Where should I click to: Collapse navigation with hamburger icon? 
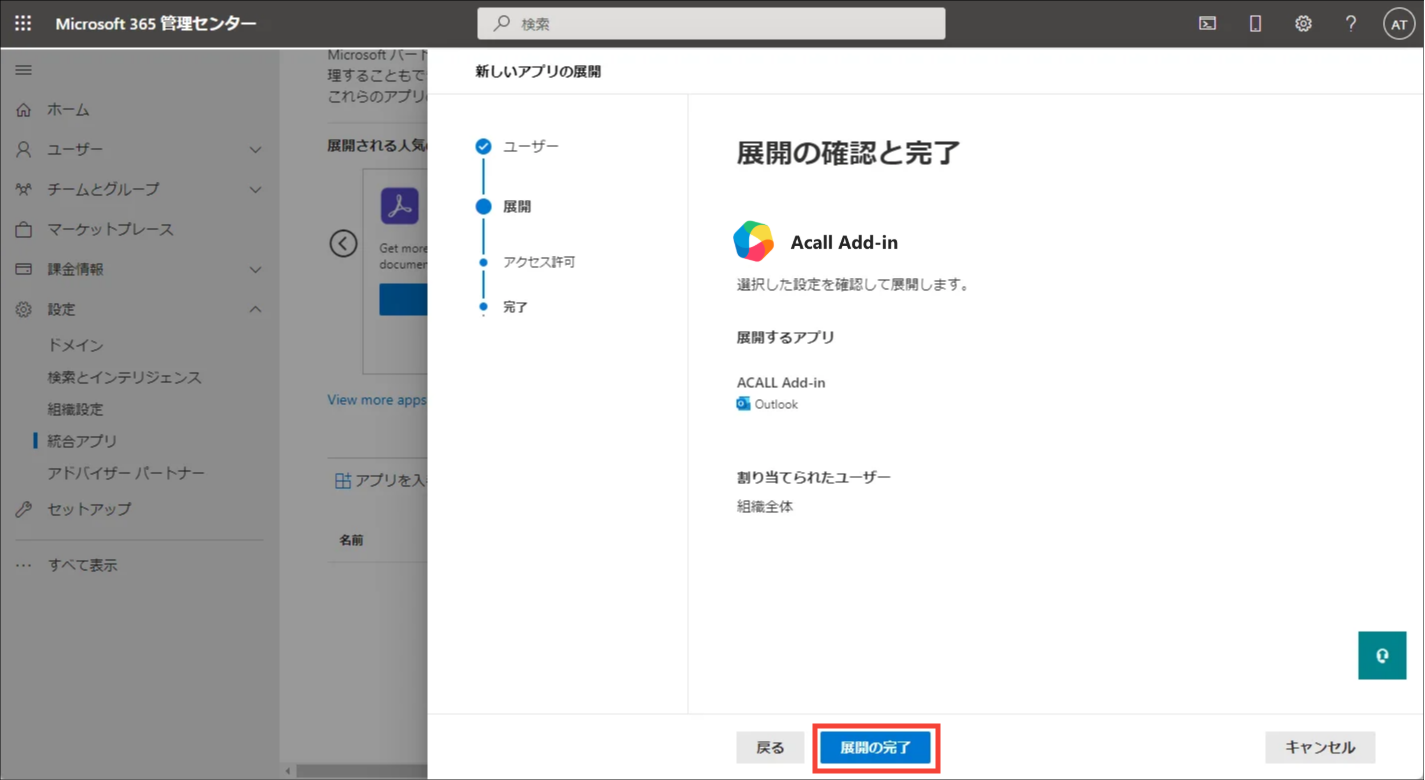[x=23, y=70]
